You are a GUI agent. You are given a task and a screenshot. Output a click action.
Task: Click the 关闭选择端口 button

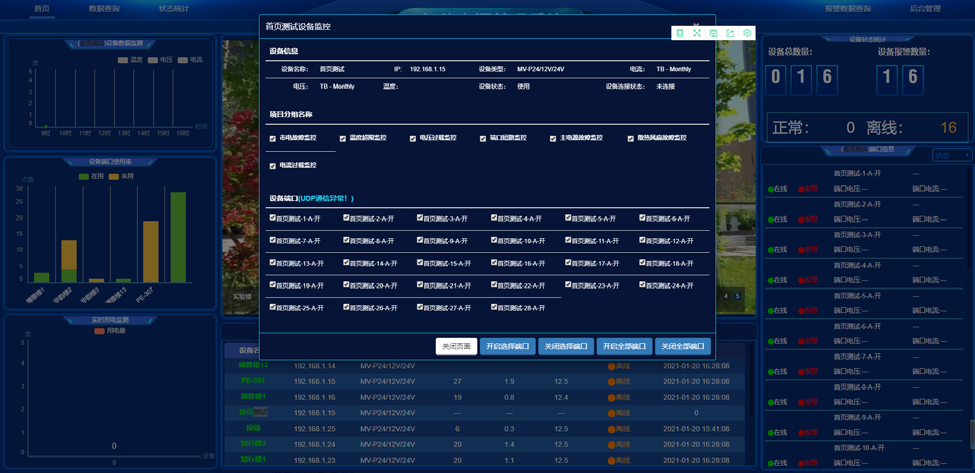coord(566,347)
